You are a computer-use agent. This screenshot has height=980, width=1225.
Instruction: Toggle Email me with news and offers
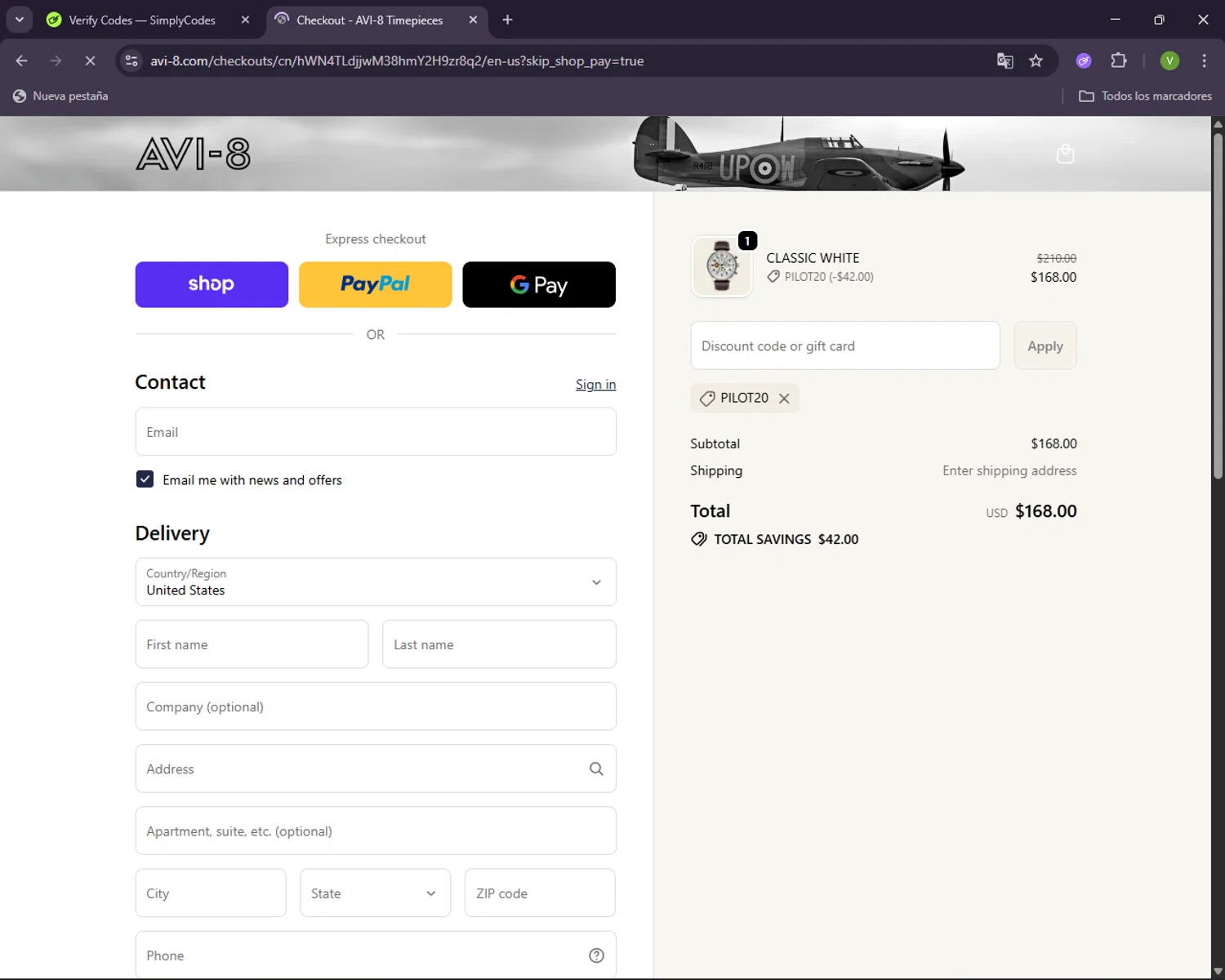click(145, 479)
